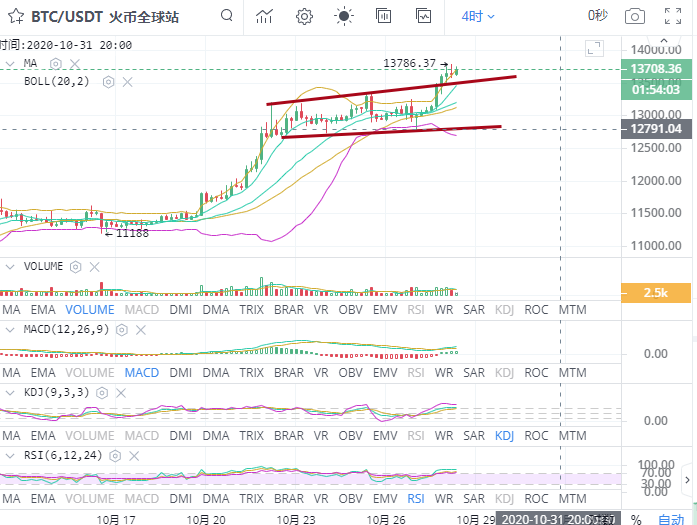697x525 pixels.
Task: Click the crosshair price label 12791.04
Action: pos(657,129)
